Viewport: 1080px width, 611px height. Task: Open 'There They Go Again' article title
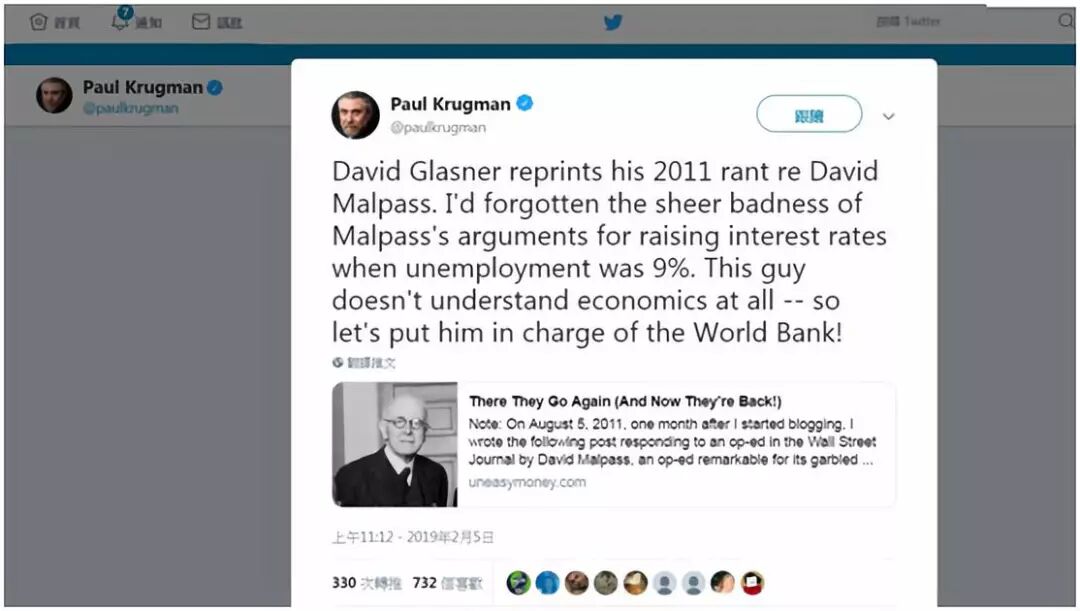click(x=625, y=402)
